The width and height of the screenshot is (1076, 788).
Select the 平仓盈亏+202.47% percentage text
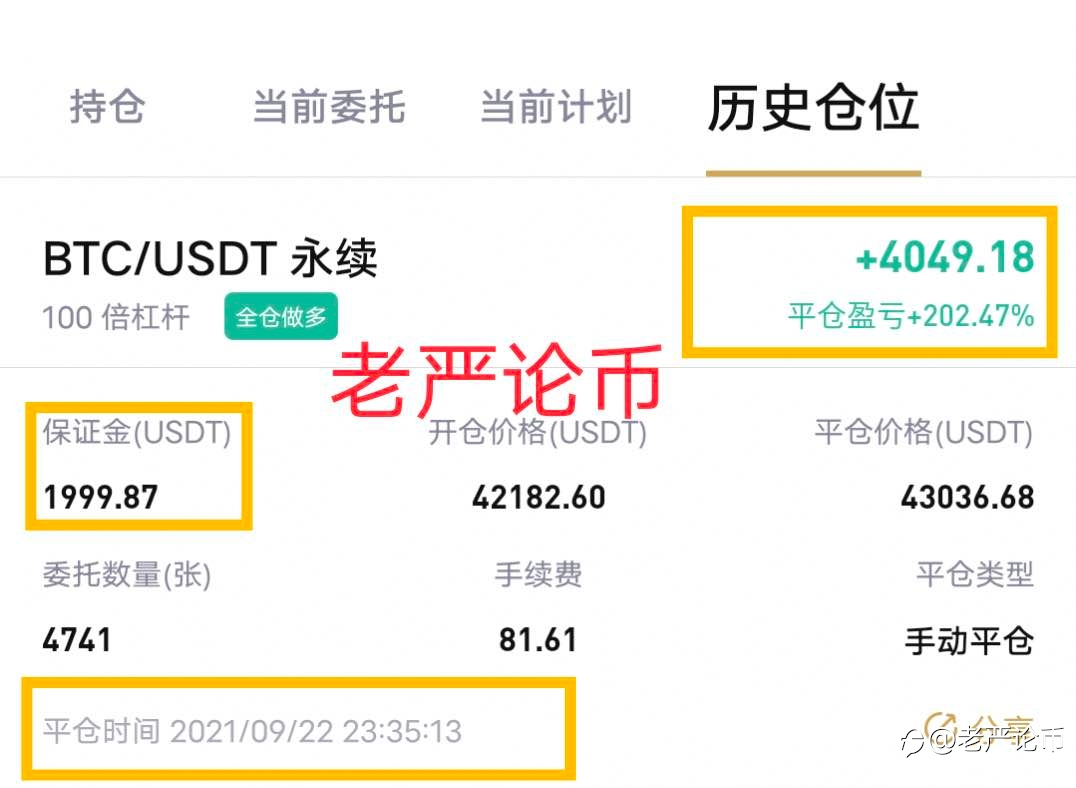(911, 316)
